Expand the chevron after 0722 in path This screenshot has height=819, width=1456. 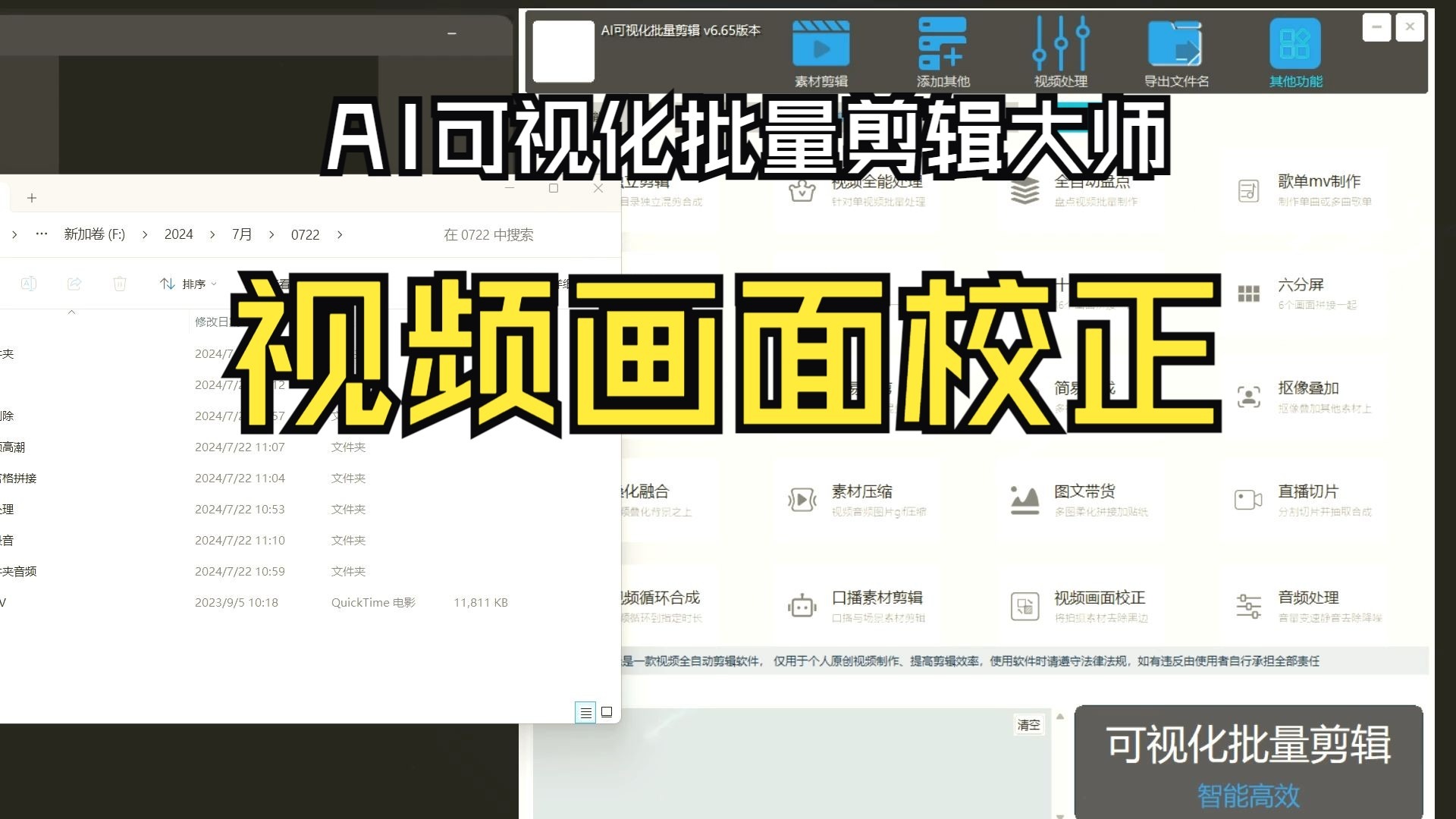pos(340,234)
